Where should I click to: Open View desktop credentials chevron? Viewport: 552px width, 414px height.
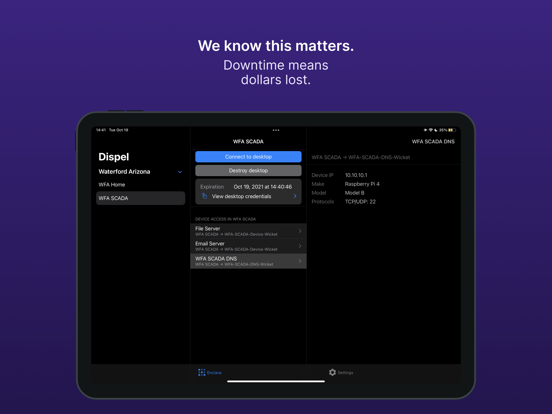click(x=295, y=196)
